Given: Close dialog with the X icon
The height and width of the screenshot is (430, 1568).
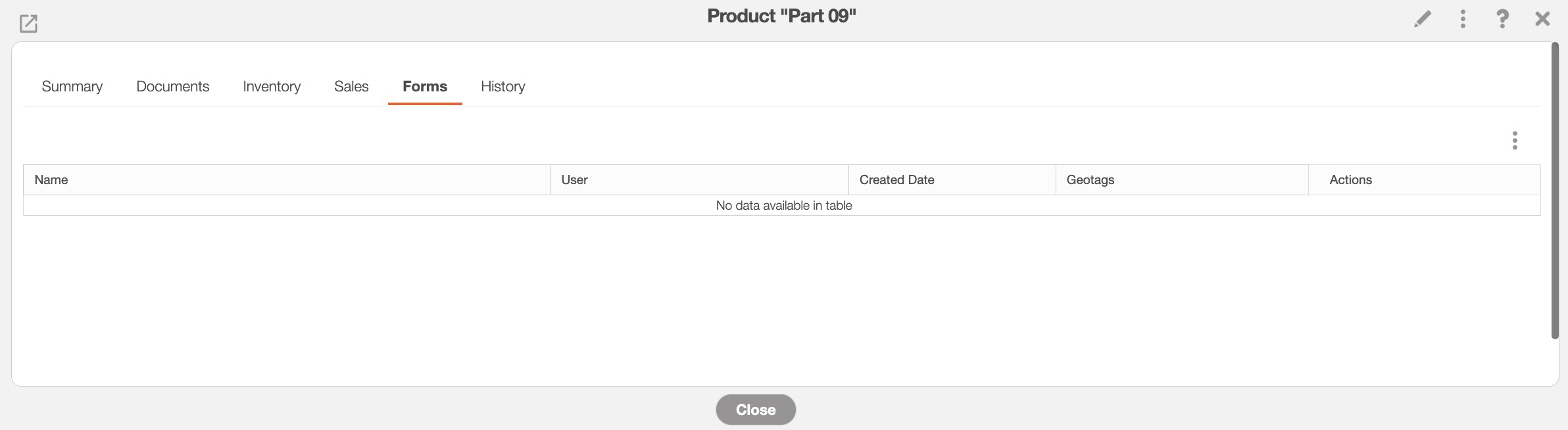Looking at the screenshot, I should pyautogui.click(x=1542, y=19).
